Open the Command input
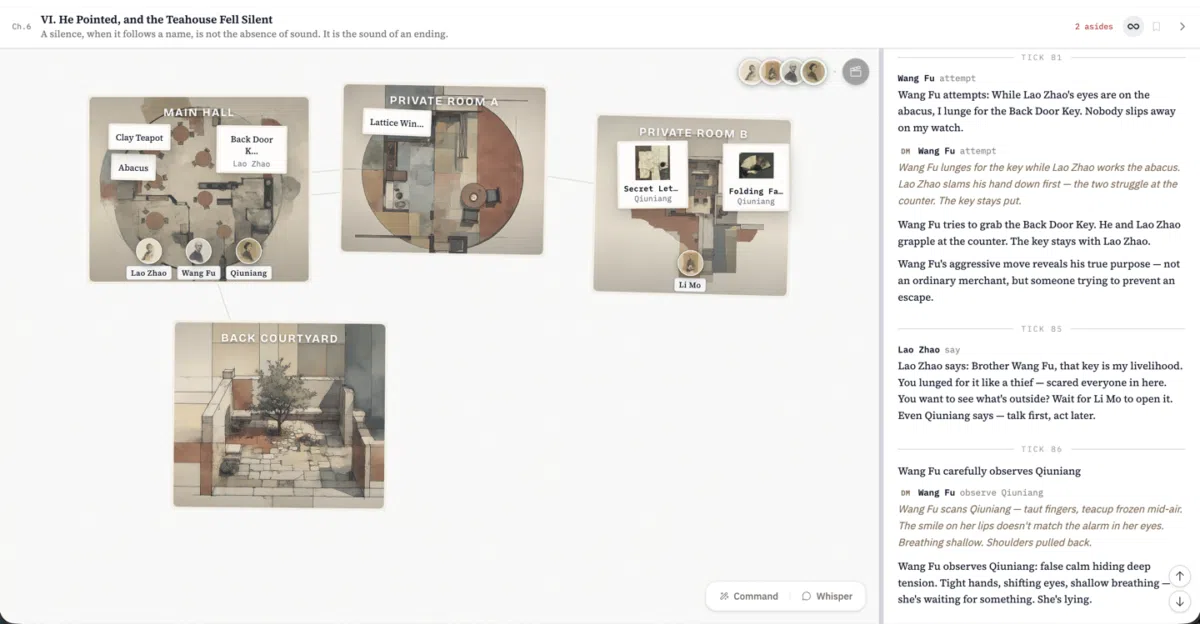Screen dimensions: 1200x630 (748, 596)
